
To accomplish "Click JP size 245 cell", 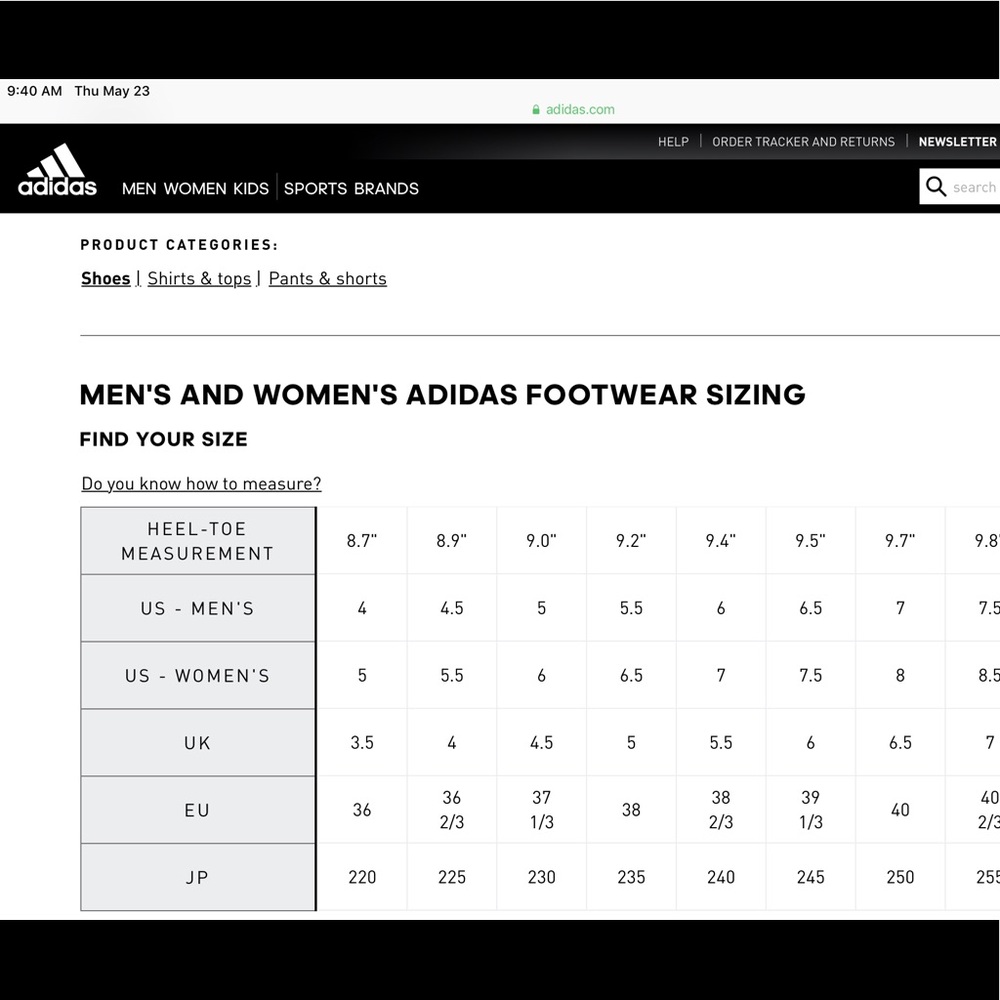I will point(811,878).
